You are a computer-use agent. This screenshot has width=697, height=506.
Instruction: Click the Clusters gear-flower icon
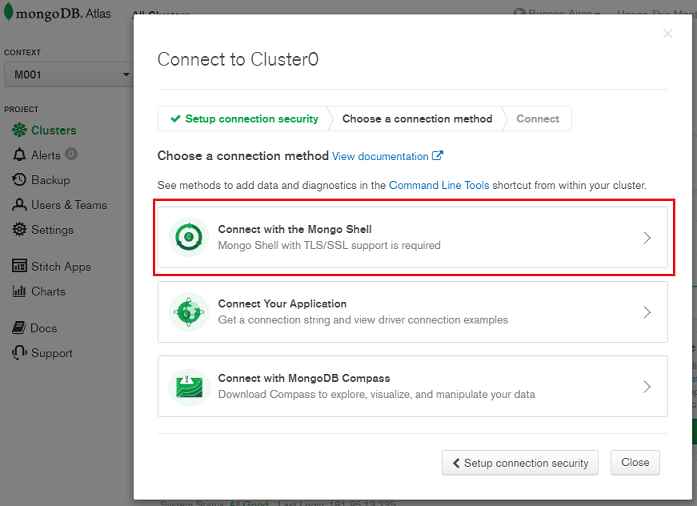point(19,130)
